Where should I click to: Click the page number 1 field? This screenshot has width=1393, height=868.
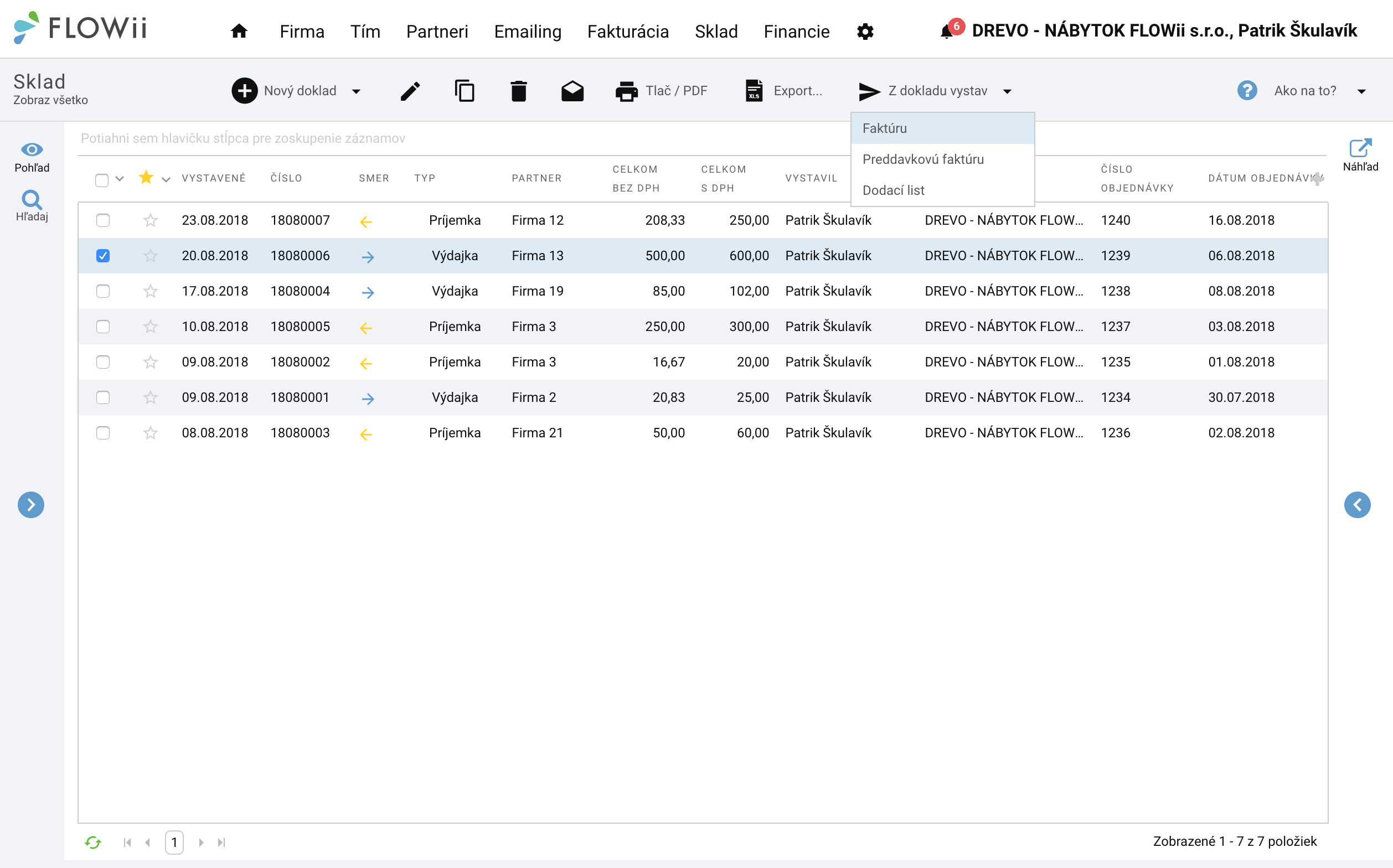coord(174,842)
